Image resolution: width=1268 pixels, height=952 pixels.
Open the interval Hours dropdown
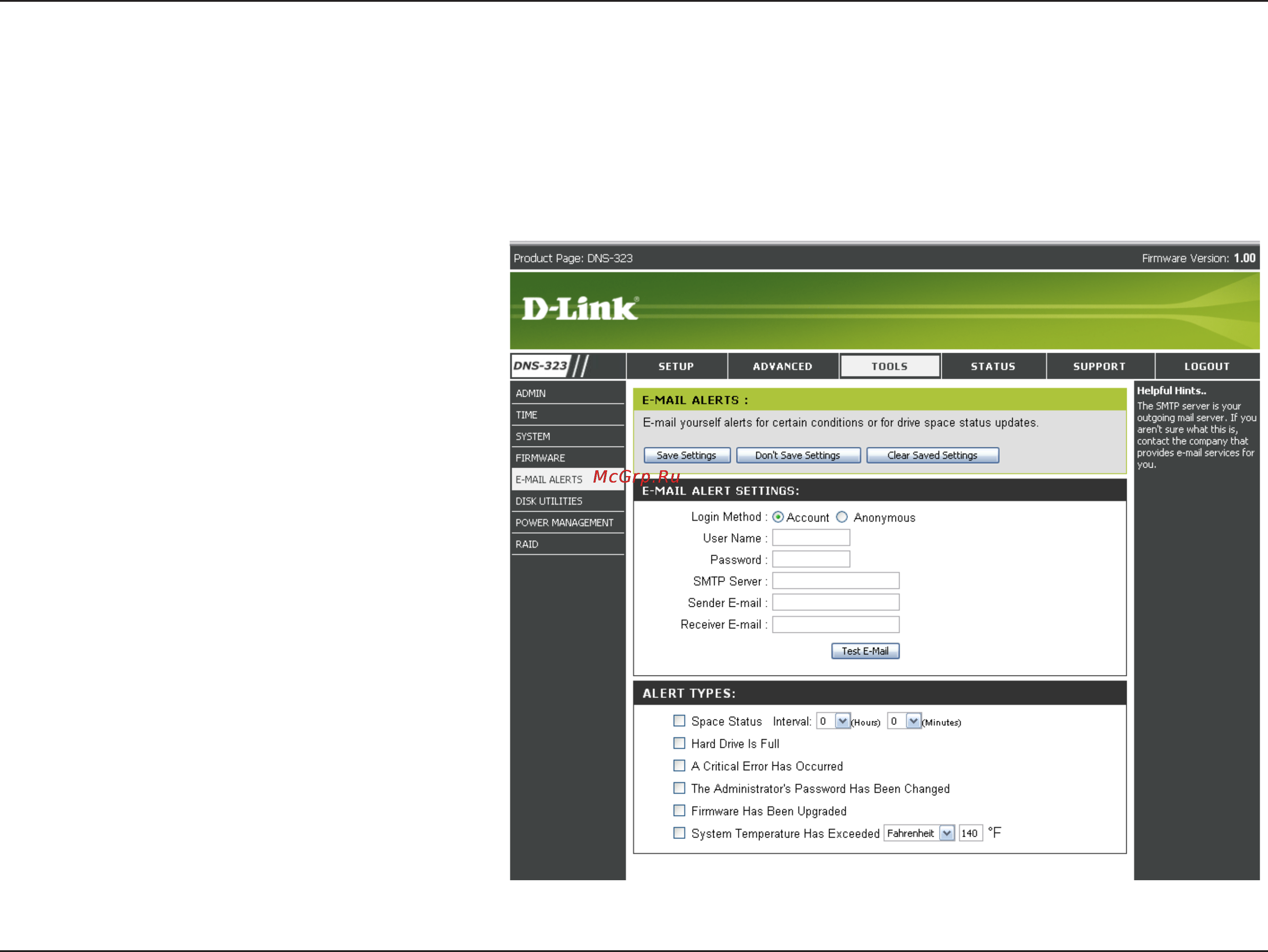[x=833, y=721]
